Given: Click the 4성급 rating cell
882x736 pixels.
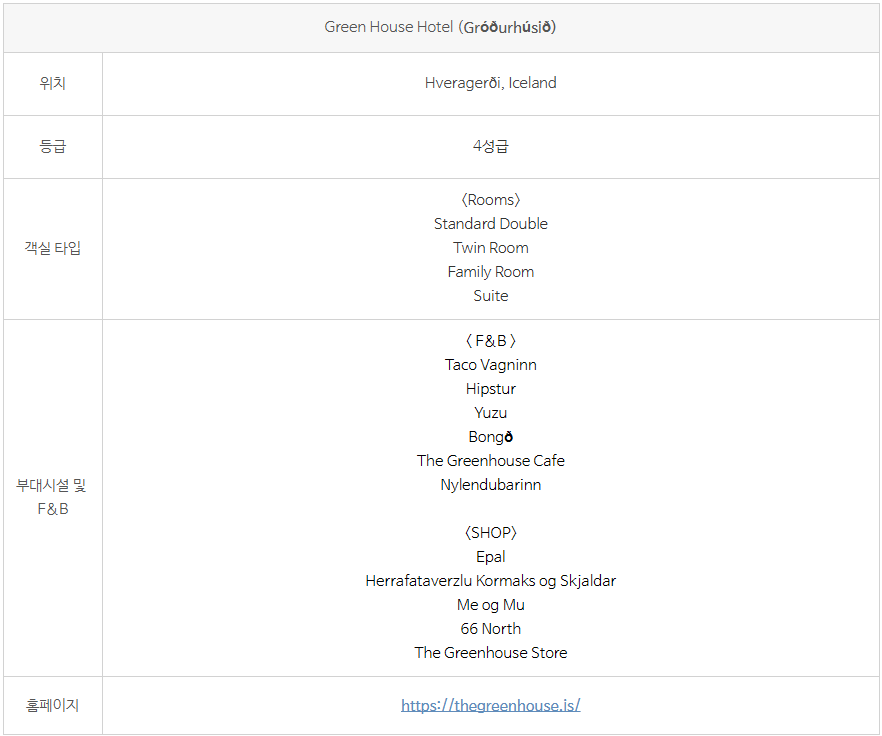Looking at the screenshot, I should (490, 146).
